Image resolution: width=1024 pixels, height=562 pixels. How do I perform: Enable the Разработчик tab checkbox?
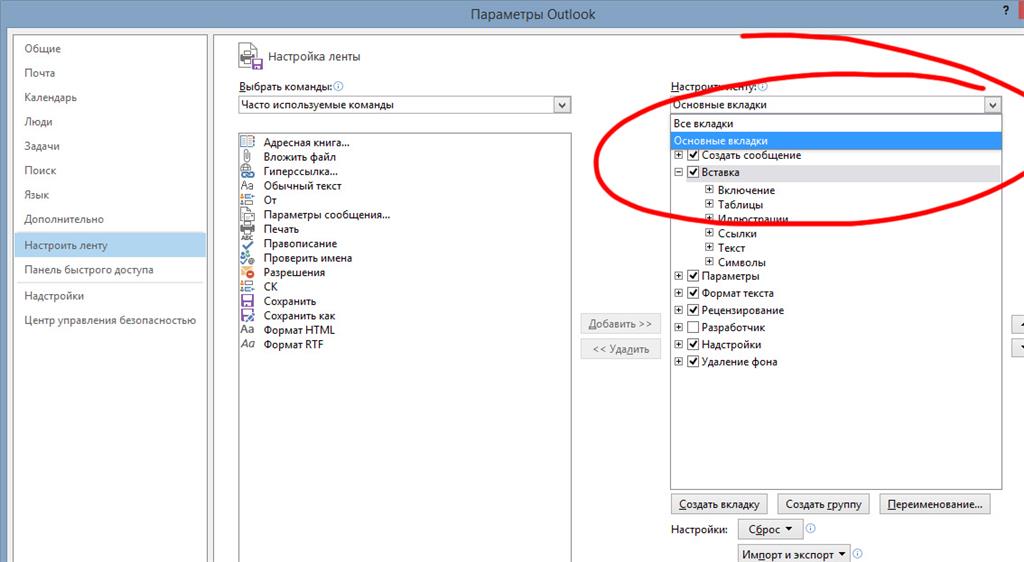(694, 327)
